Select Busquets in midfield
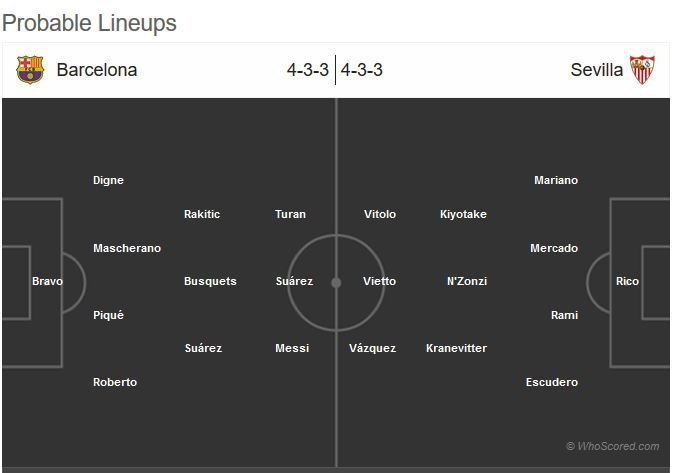This screenshot has height=473, width=673. pos(210,281)
